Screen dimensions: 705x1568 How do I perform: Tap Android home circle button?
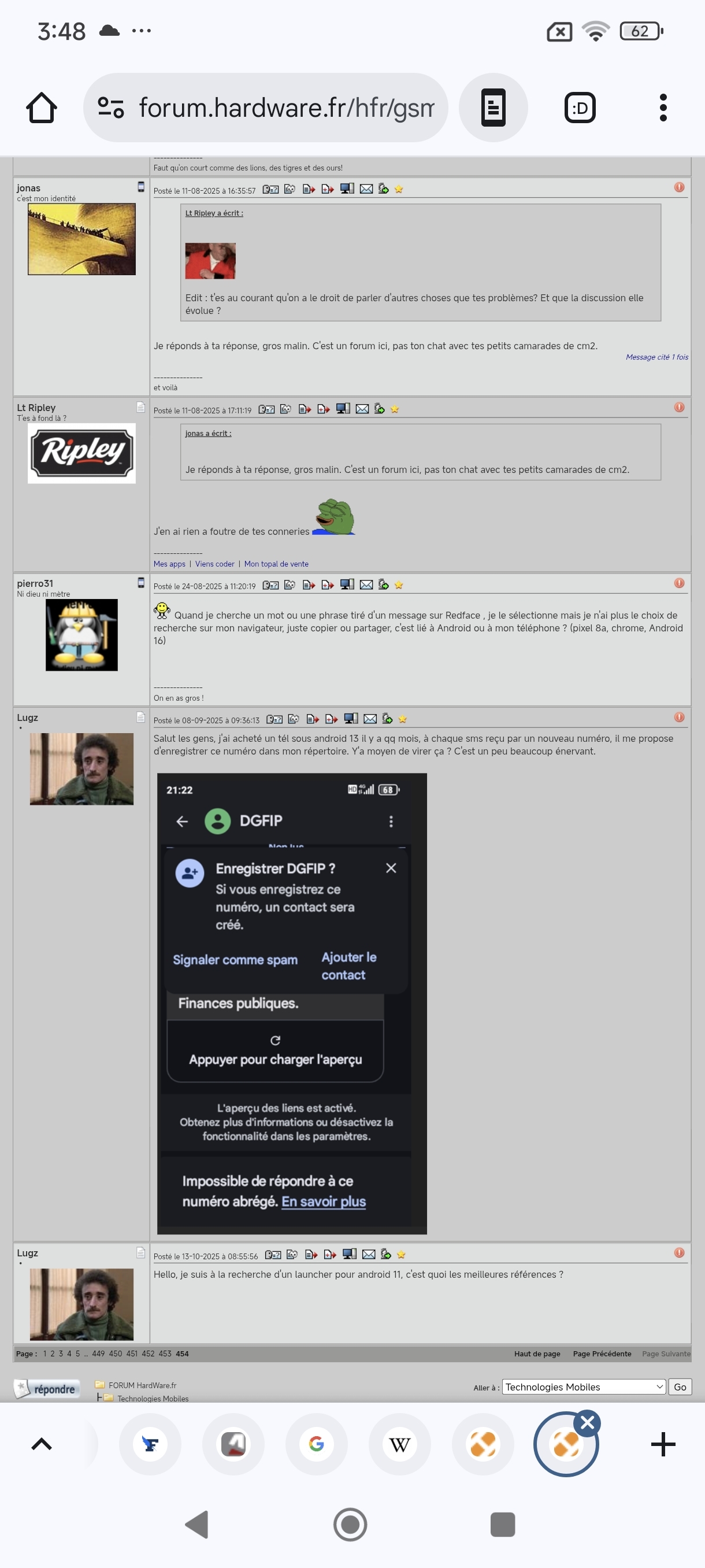click(x=350, y=1525)
